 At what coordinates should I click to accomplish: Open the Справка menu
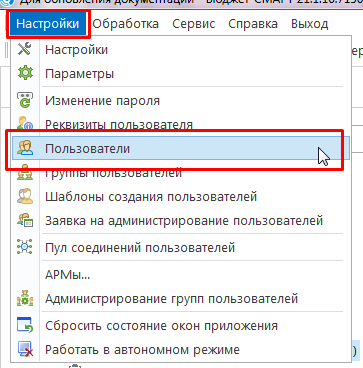coord(253,24)
